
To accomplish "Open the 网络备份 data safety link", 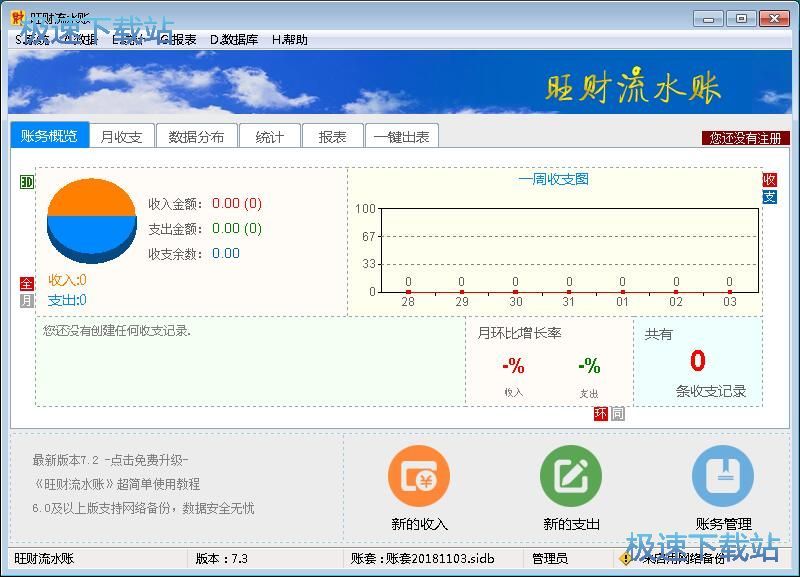I will coord(143,508).
